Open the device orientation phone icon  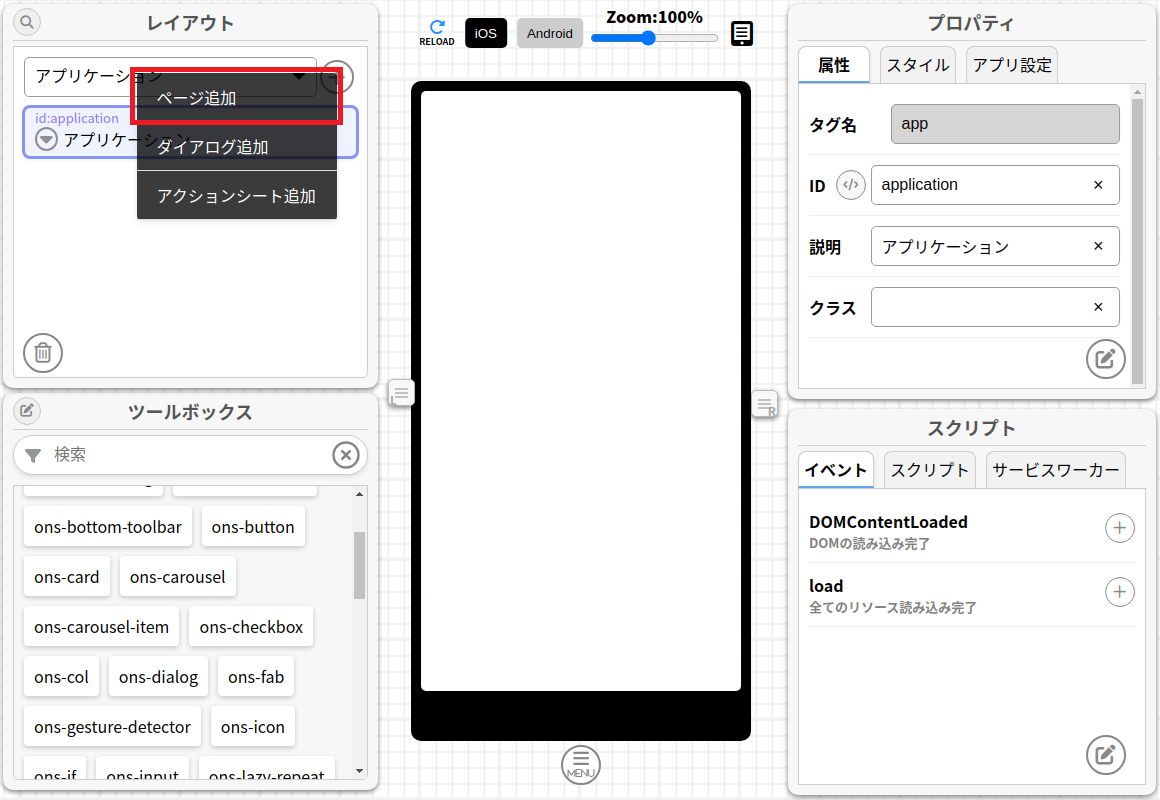[741, 34]
